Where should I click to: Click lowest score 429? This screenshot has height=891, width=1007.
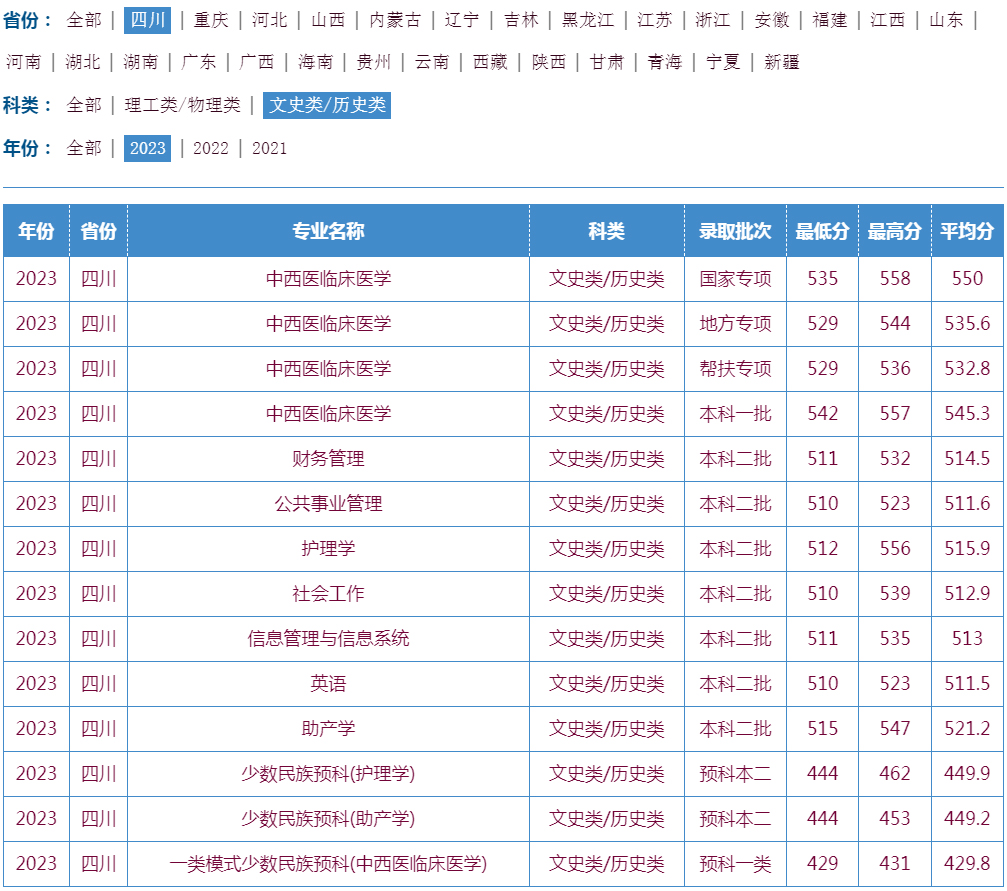point(823,863)
